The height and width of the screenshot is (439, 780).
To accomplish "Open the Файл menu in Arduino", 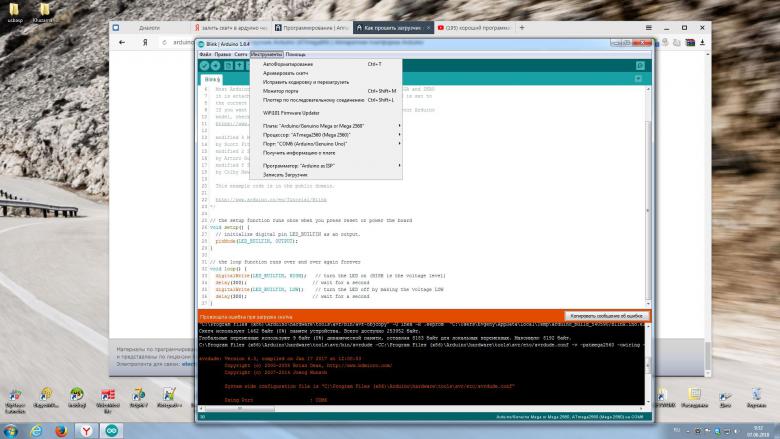I will click(x=205, y=54).
